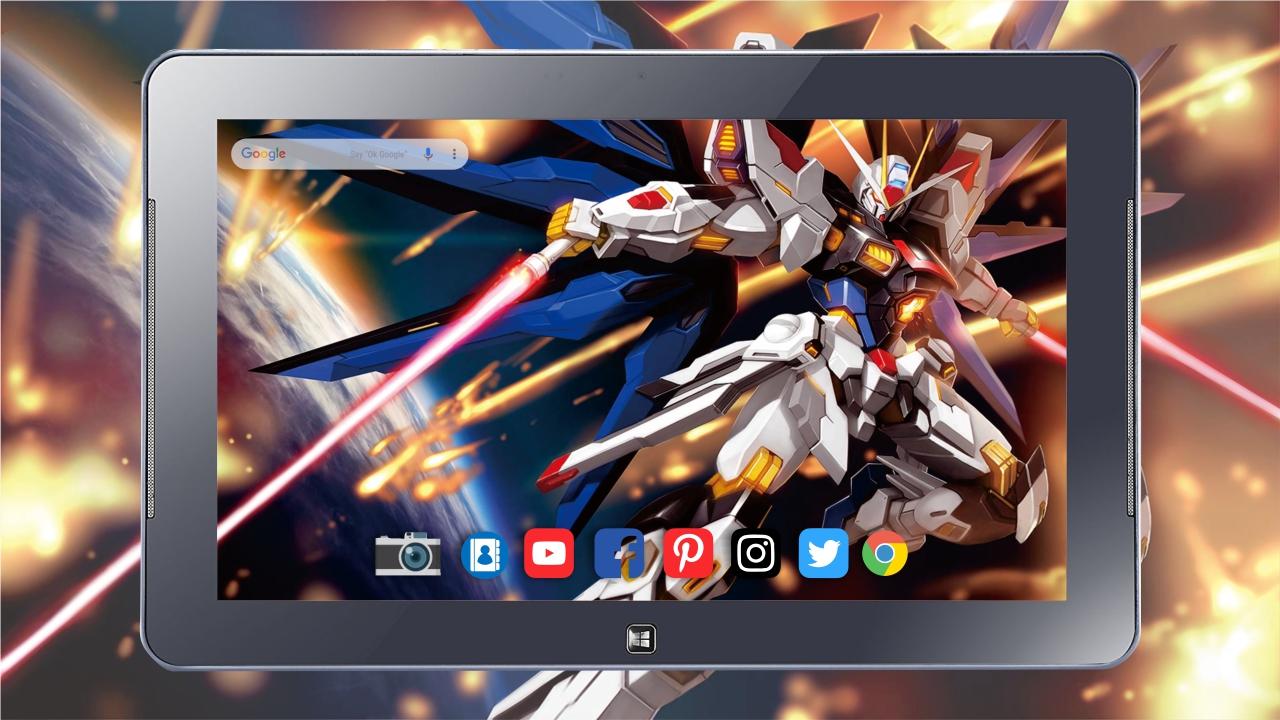Screen dimensions: 1280x720
Task: Open the Chrome browser icon
Action: 885,554
